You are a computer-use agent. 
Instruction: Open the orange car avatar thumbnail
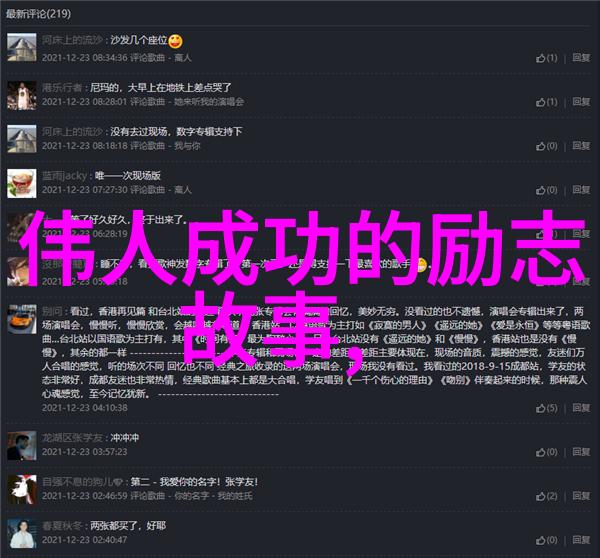point(22,319)
